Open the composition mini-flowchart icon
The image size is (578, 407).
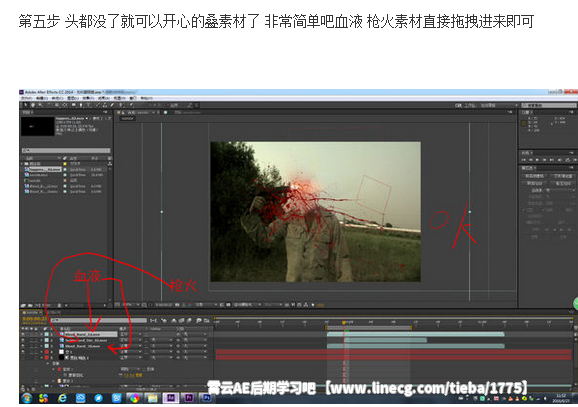click(154, 321)
